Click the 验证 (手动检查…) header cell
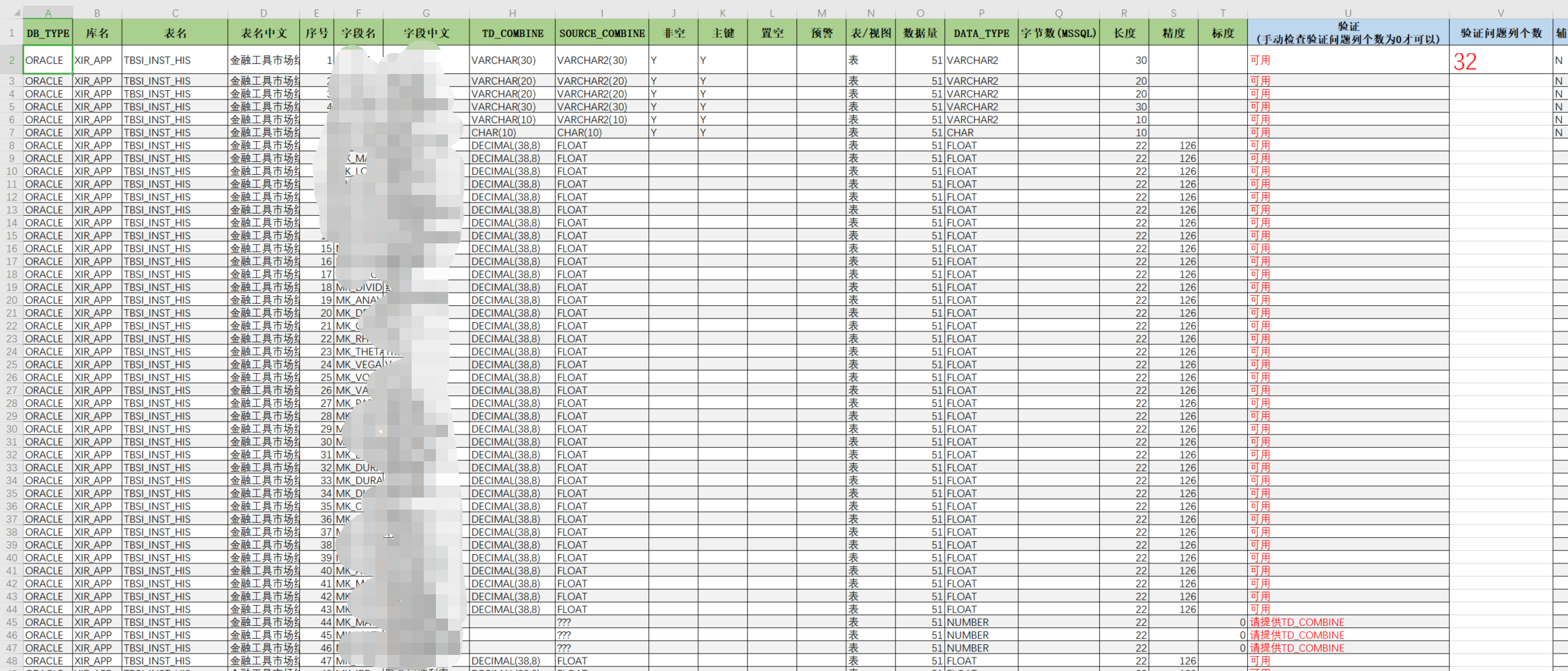The height and width of the screenshot is (671, 1568). click(1348, 32)
